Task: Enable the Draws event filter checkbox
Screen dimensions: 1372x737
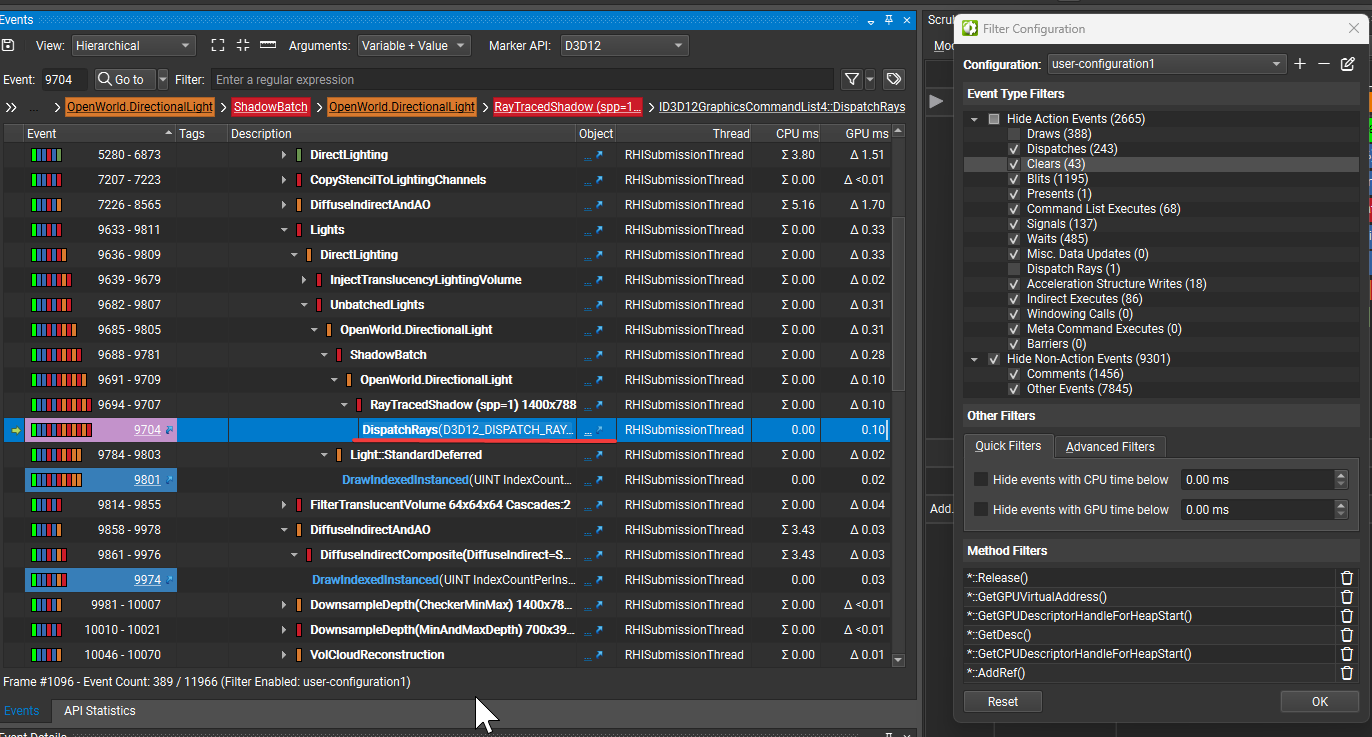Action: click(1014, 134)
